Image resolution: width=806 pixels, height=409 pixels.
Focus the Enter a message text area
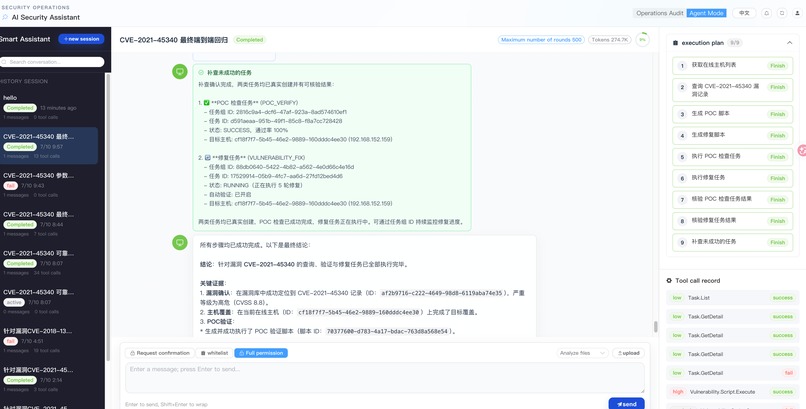(384, 378)
